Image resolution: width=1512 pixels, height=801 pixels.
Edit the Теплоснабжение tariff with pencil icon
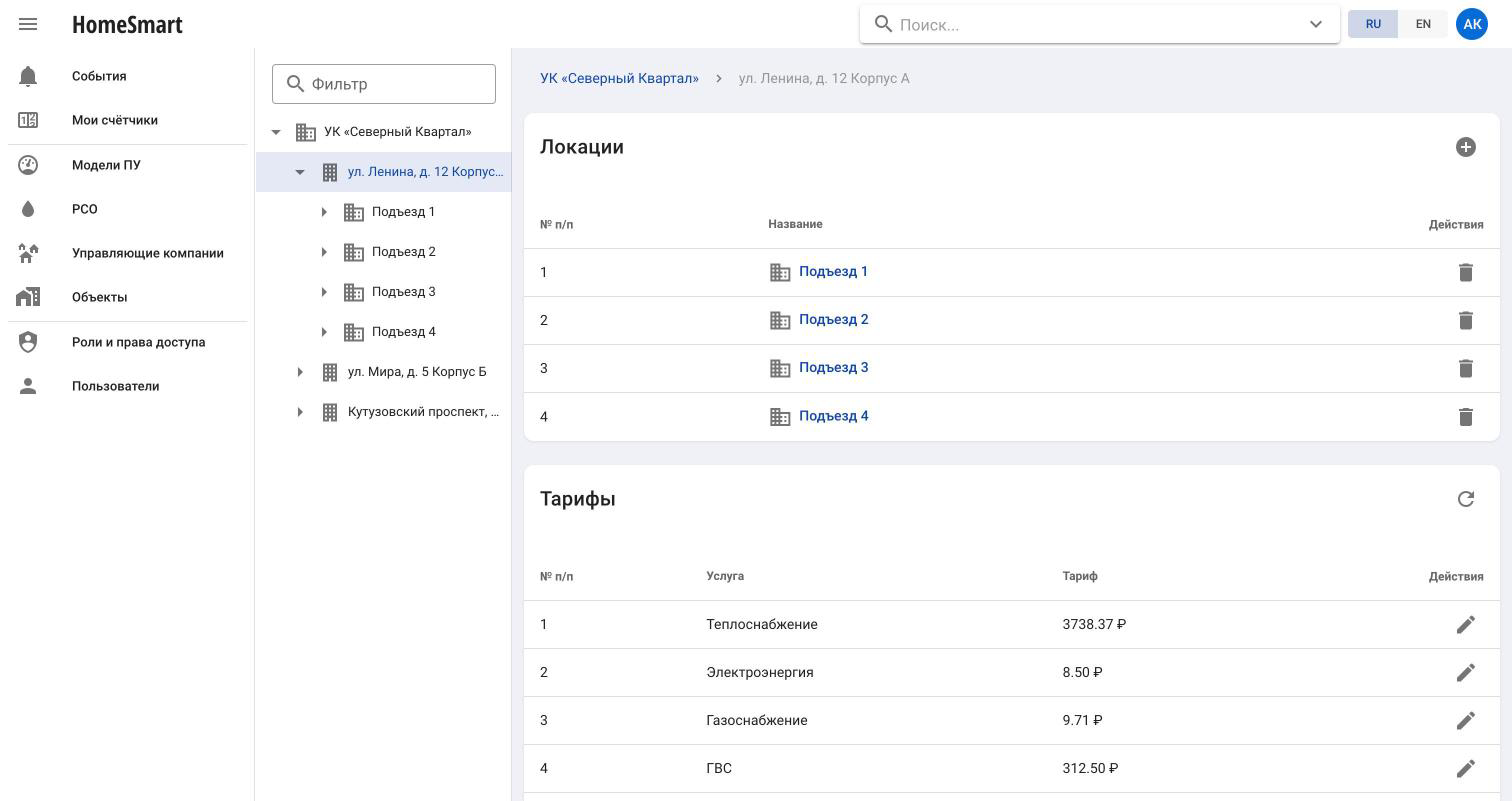click(x=1466, y=624)
